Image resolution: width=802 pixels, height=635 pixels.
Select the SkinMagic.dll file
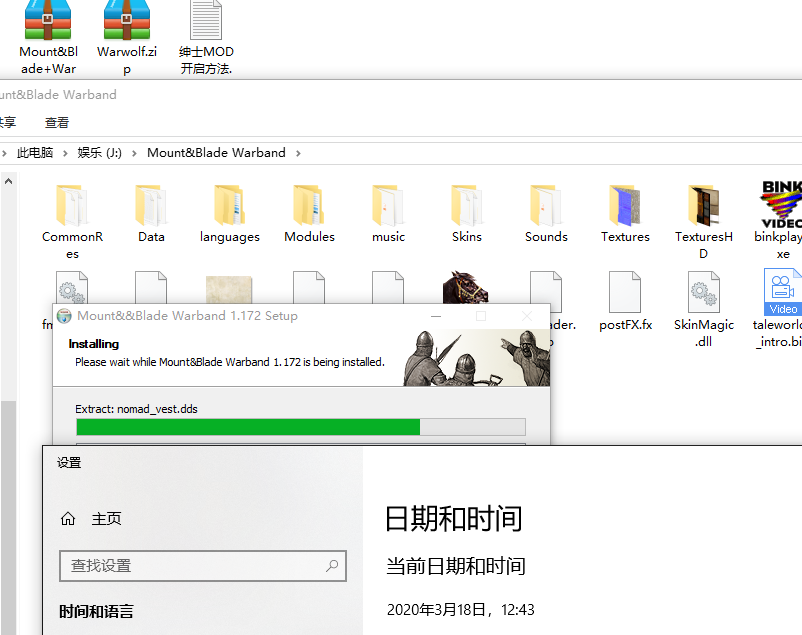pos(704,310)
